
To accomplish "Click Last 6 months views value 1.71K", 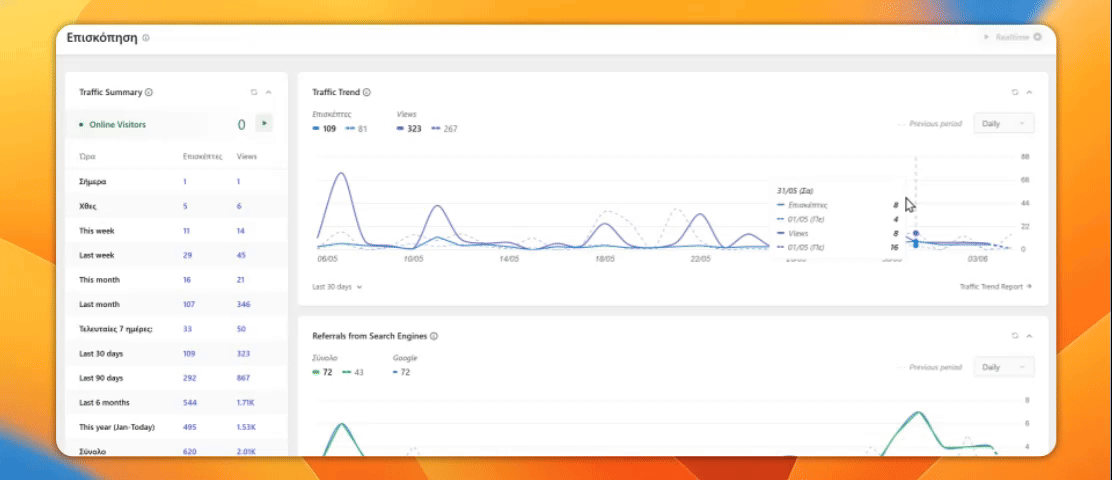I will (x=245, y=403).
